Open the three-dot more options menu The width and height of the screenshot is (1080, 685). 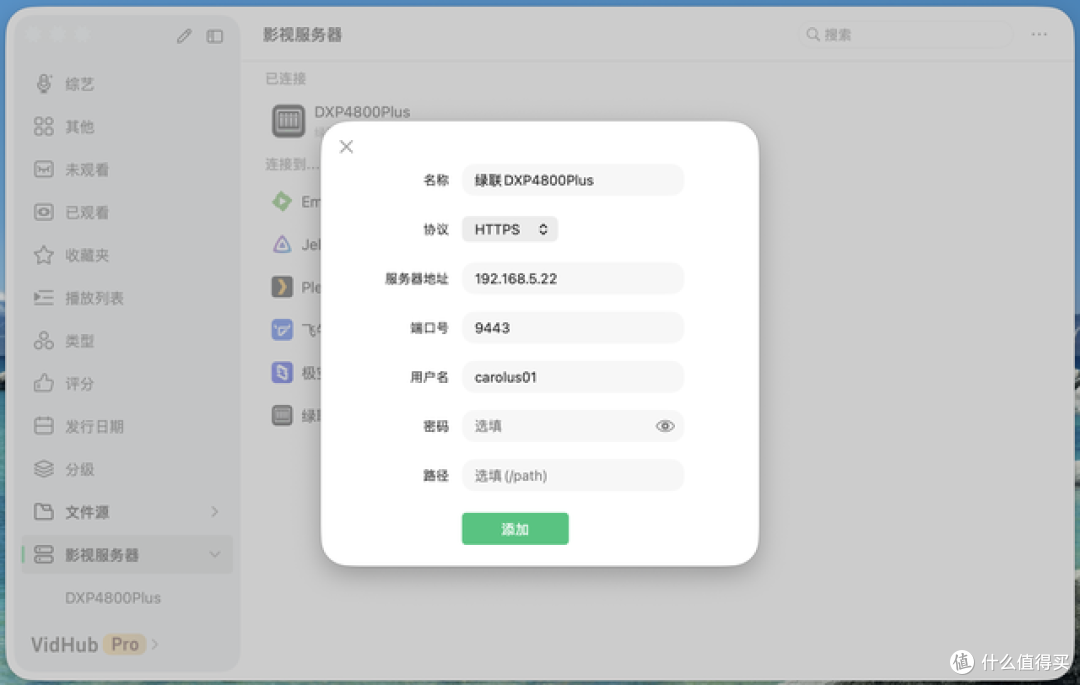coord(1039,34)
